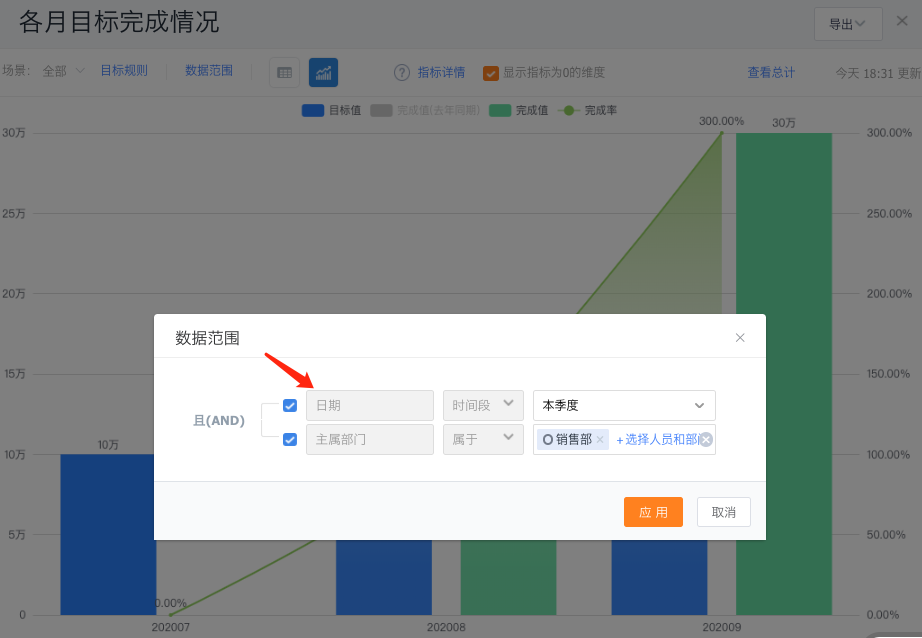Image resolution: width=922 pixels, height=638 pixels.
Task: Click the 完成率 legend marker
Action: pyautogui.click(x=569, y=110)
